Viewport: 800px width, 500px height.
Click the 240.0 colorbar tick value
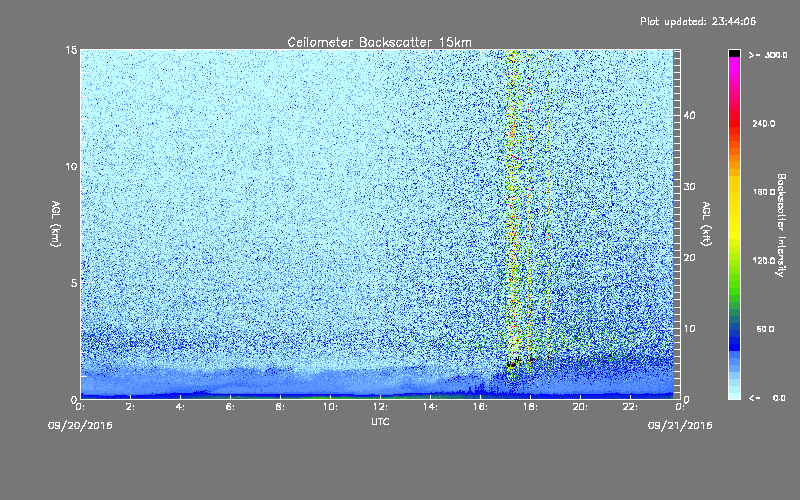pyautogui.click(x=764, y=124)
